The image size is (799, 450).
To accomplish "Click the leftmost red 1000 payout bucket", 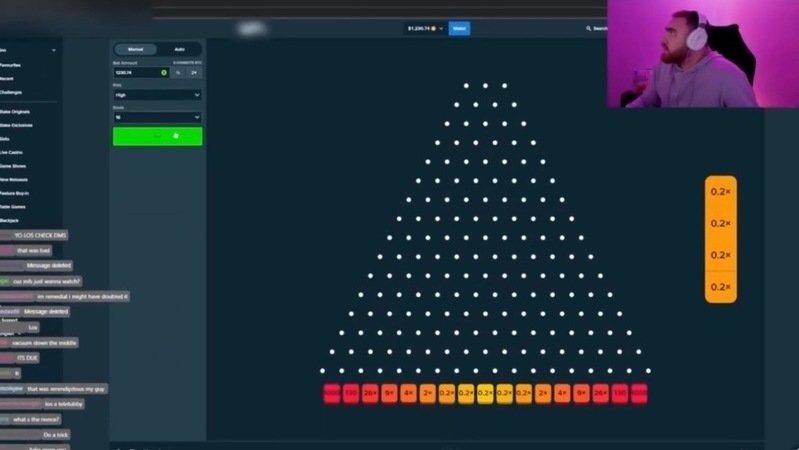I will (x=332, y=394).
